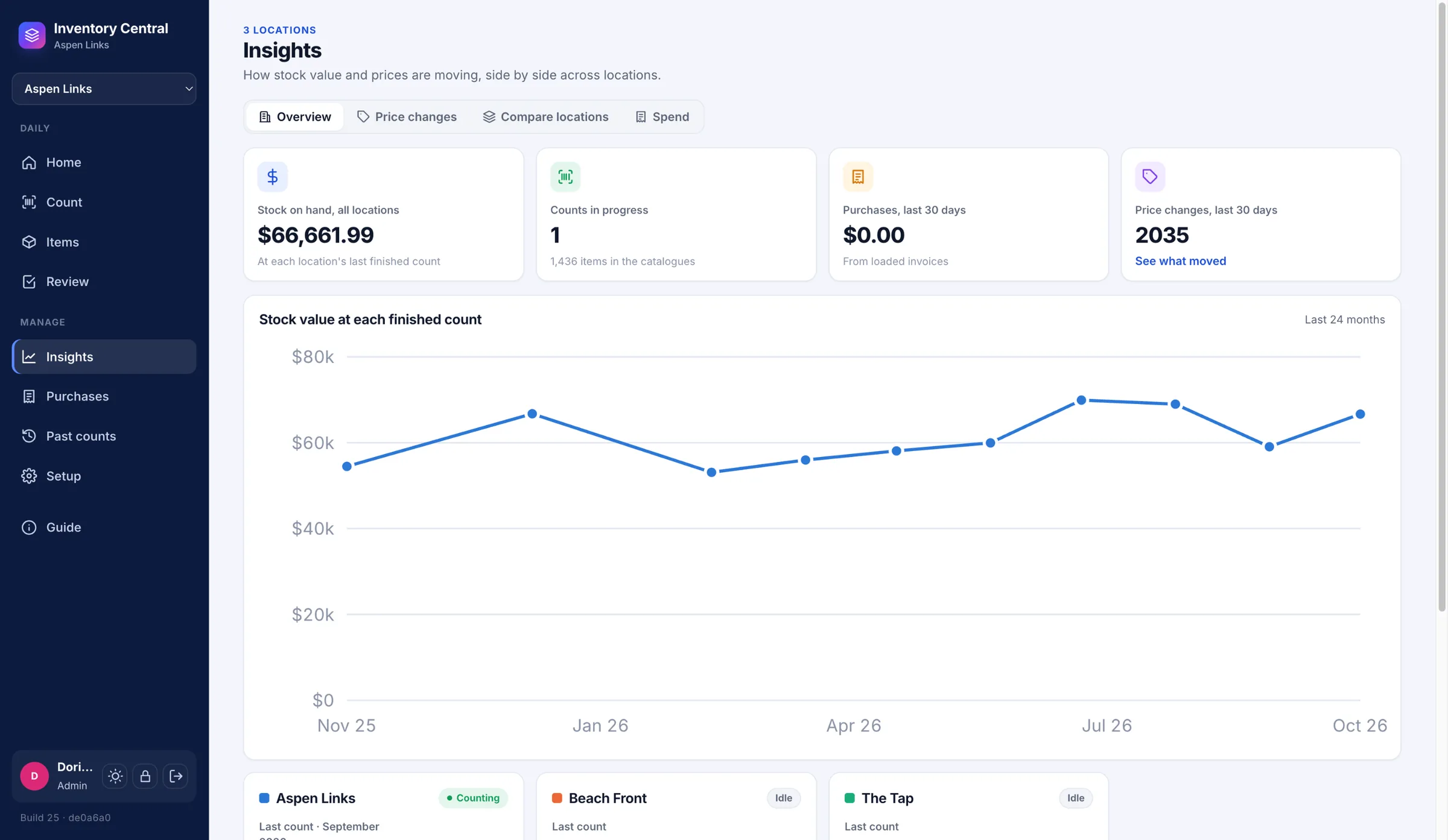This screenshot has height=840, width=1448.
Task: Click the Last 24 months label
Action: point(1344,320)
